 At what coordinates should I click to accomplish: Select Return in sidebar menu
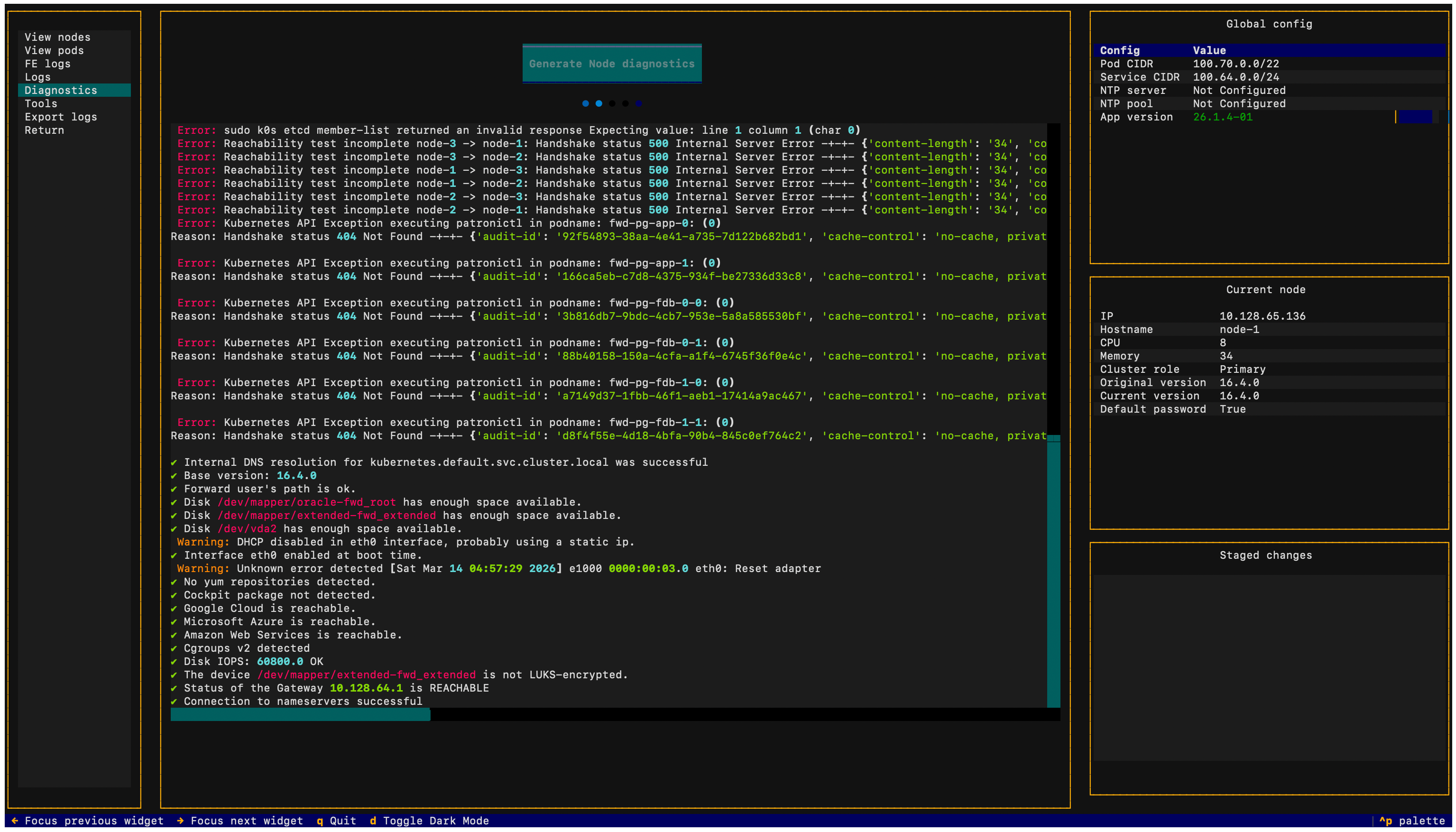pos(74,130)
